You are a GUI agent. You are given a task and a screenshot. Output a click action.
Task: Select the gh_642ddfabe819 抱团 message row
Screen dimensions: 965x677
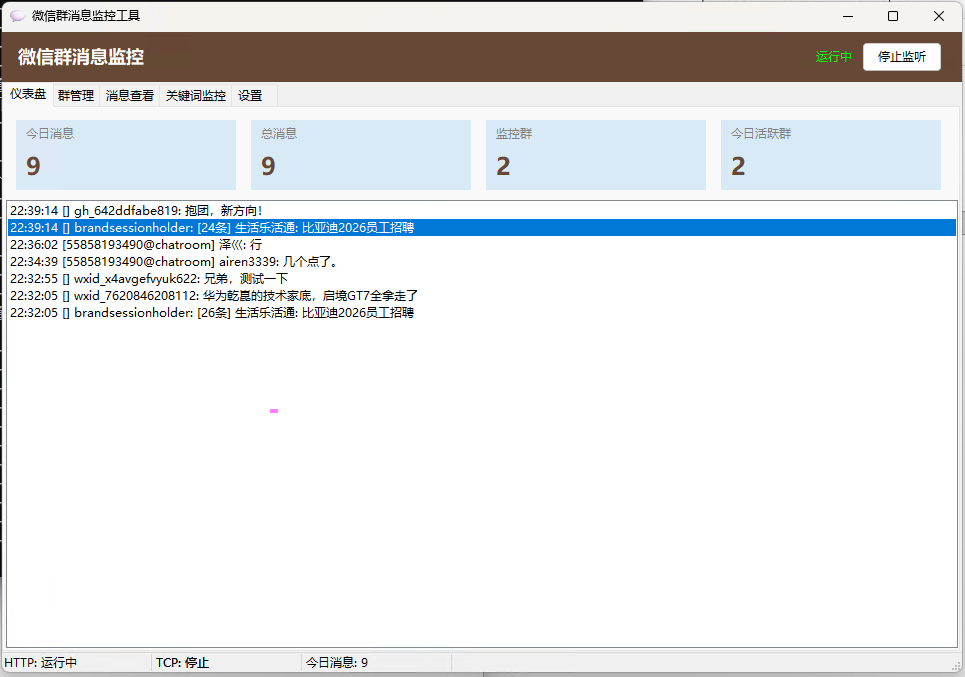(136, 211)
